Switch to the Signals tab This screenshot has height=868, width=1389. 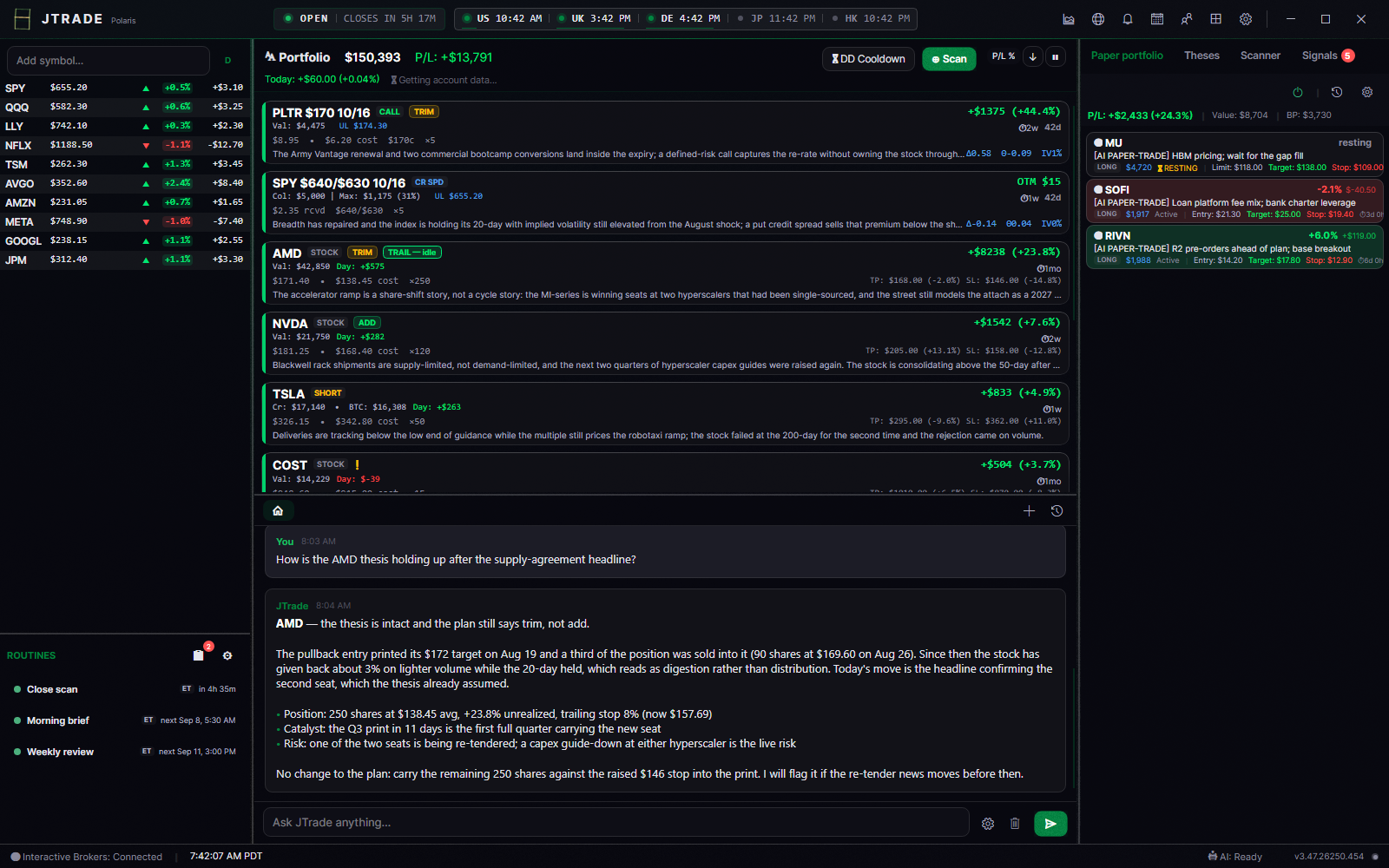[x=1327, y=56]
